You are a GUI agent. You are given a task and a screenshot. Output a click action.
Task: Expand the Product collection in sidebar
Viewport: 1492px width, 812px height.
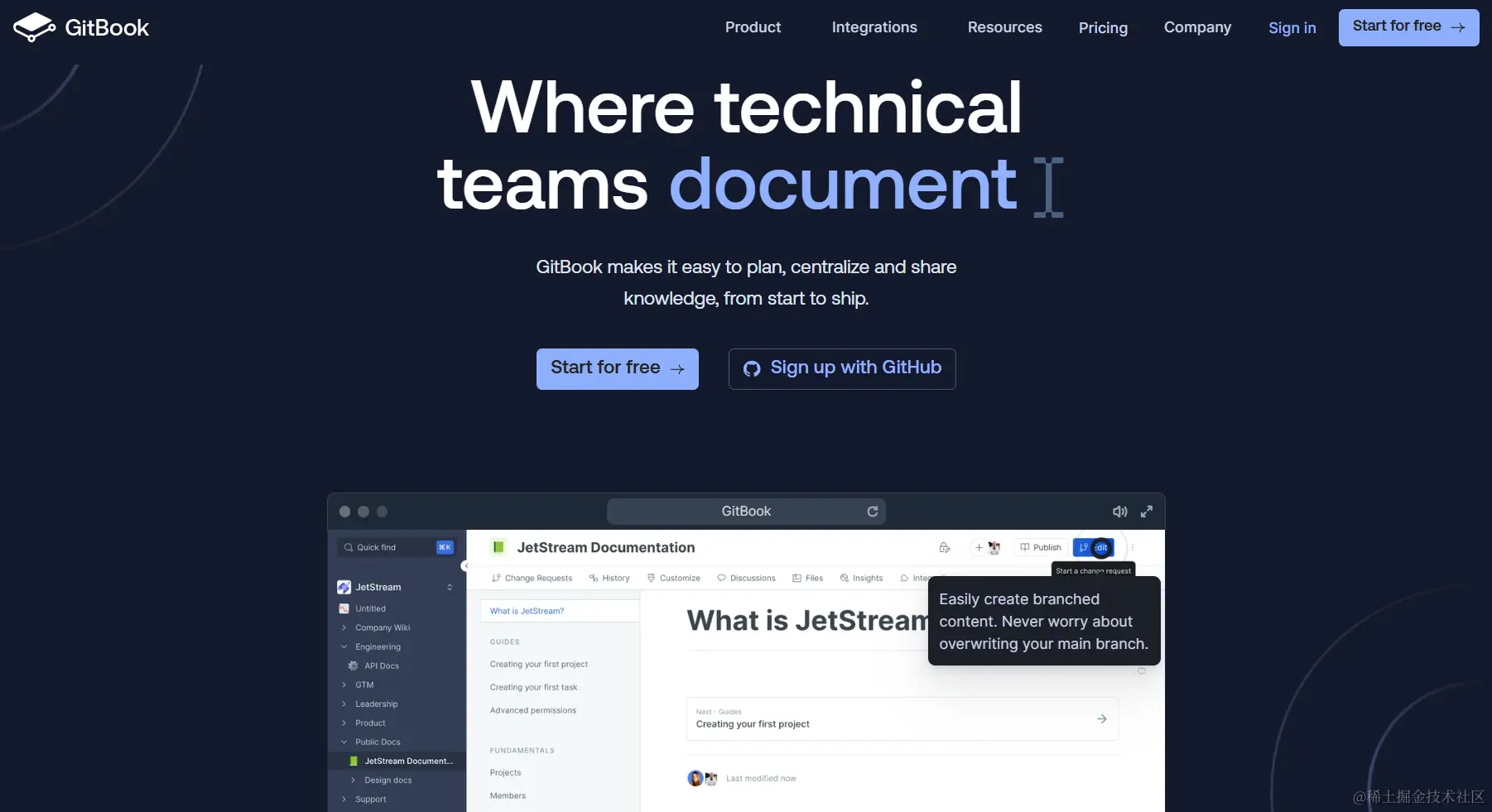[x=344, y=723]
